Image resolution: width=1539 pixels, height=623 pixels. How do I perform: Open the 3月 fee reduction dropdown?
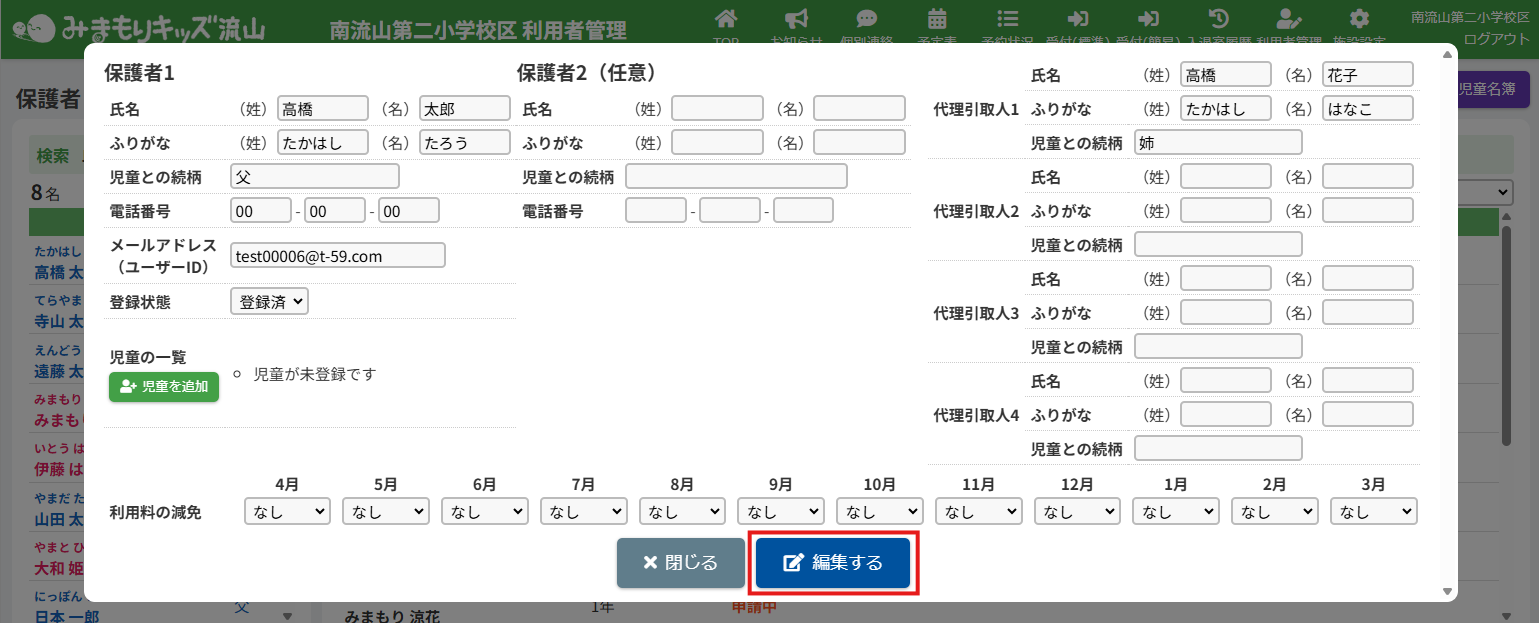pyautogui.click(x=1373, y=511)
